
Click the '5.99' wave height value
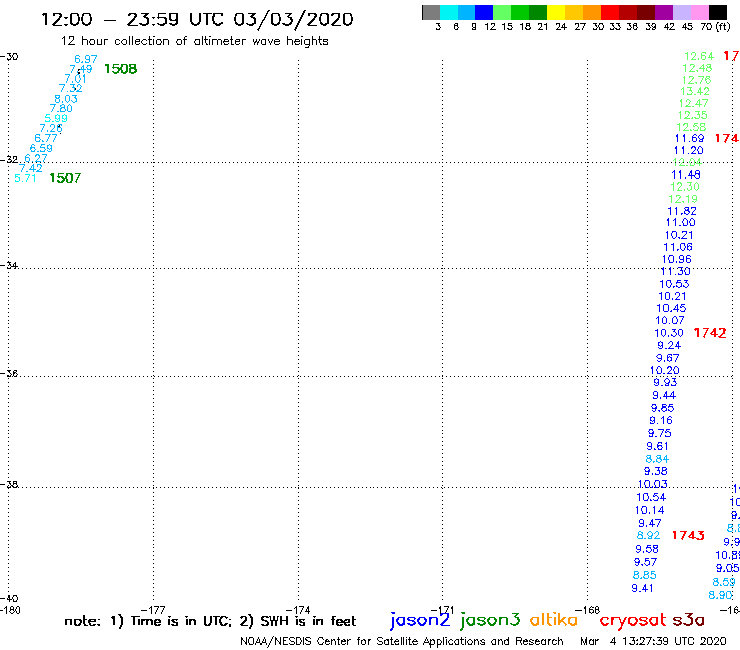(56, 118)
